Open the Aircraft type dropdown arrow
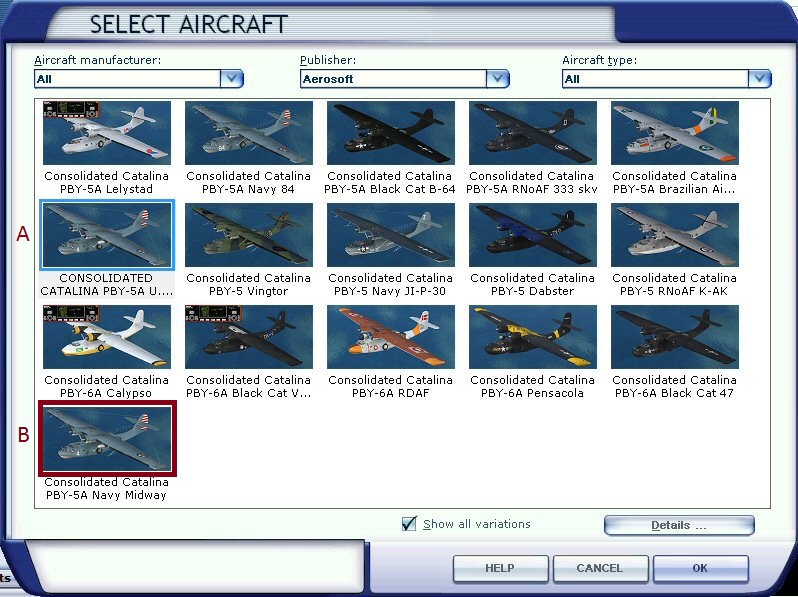 click(x=759, y=79)
